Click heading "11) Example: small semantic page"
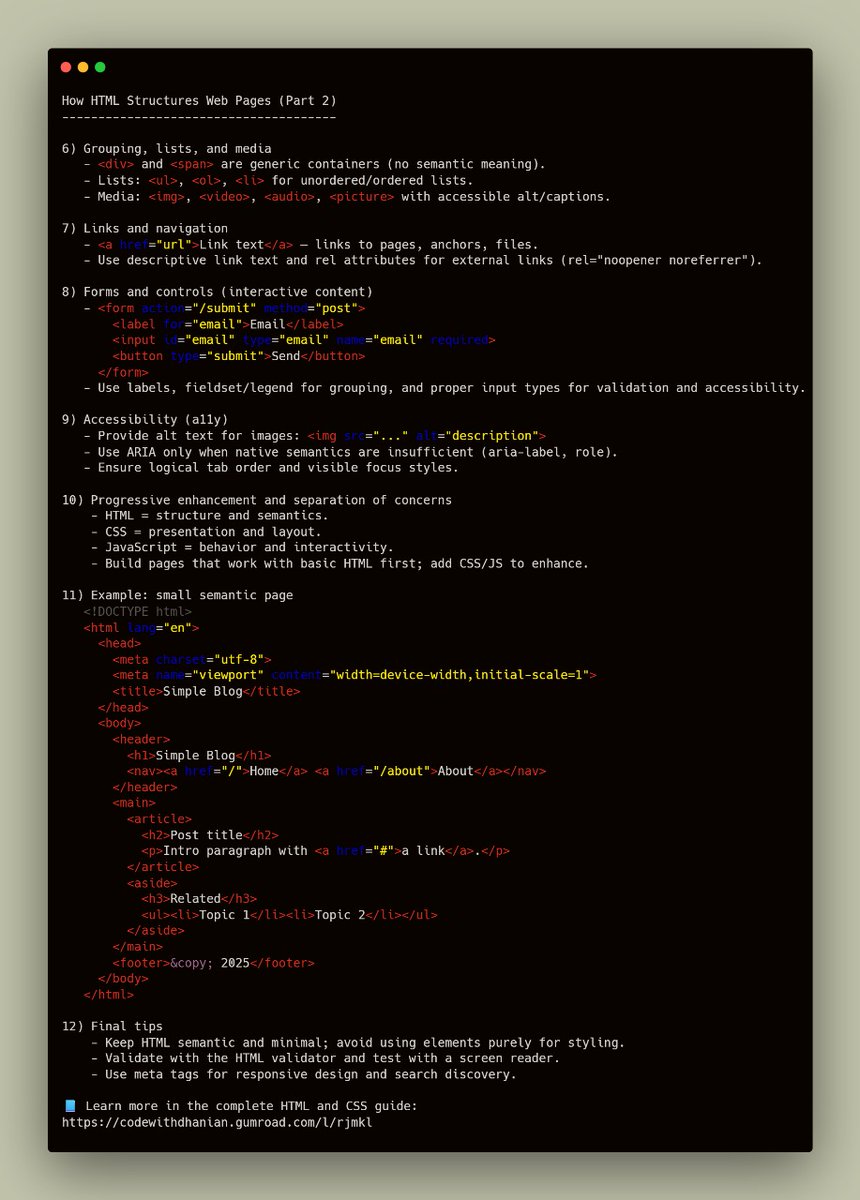860x1200 pixels. pyautogui.click(x=177, y=595)
